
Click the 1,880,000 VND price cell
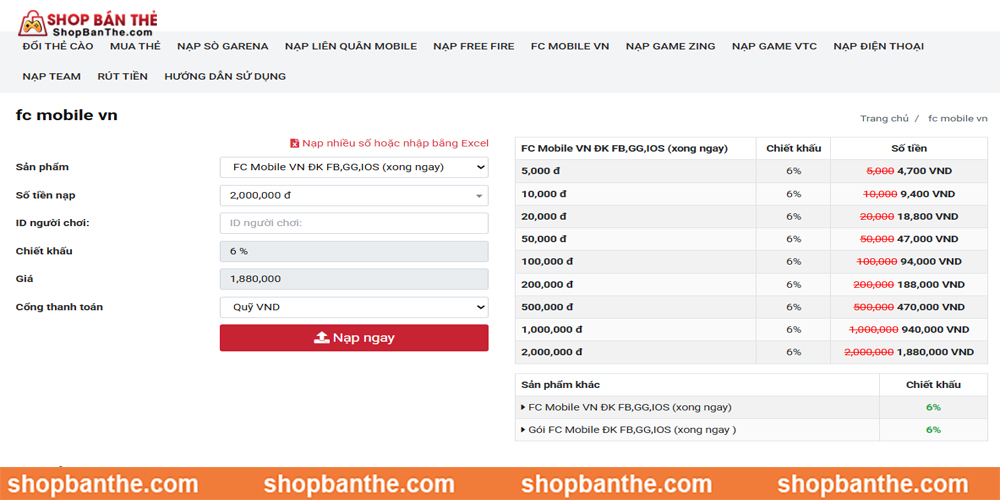pyautogui.click(x=909, y=352)
